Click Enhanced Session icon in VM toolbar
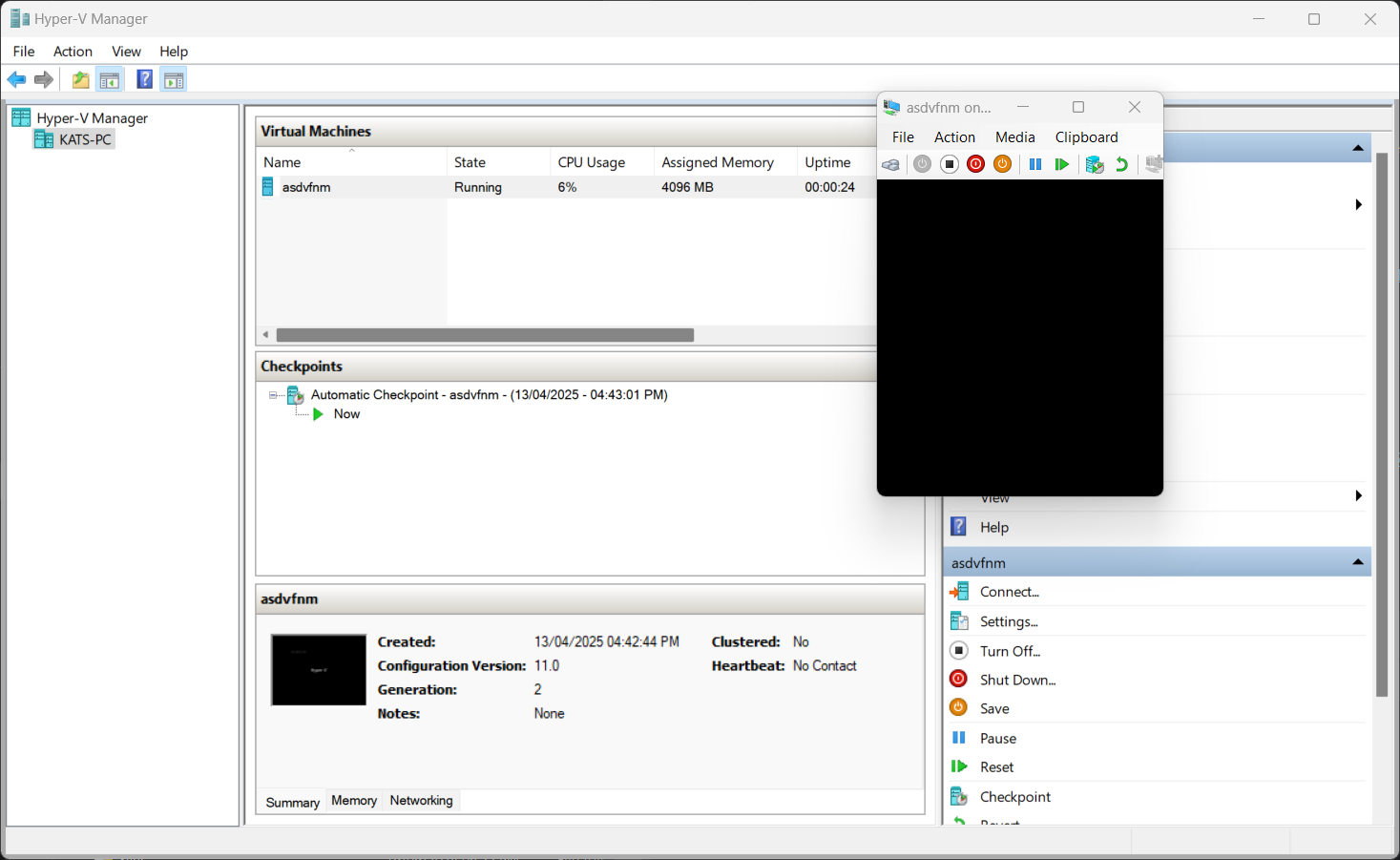The height and width of the screenshot is (860, 1400). pos(1153,164)
